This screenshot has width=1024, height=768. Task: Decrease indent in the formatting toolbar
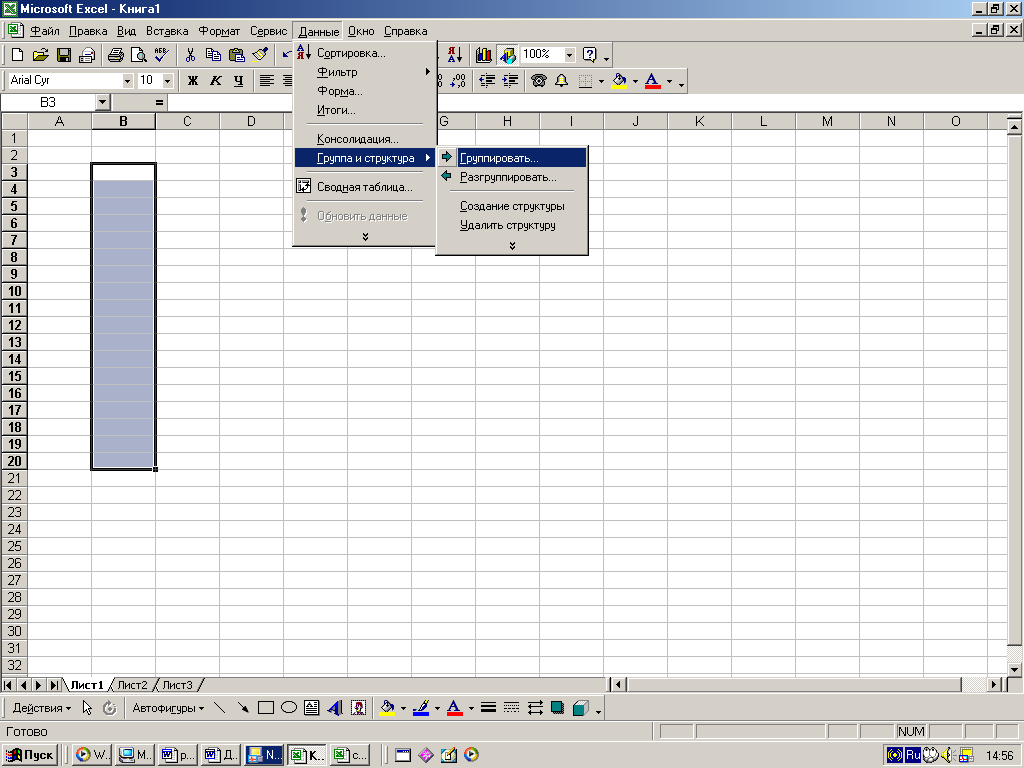pyautogui.click(x=487, y=80)
